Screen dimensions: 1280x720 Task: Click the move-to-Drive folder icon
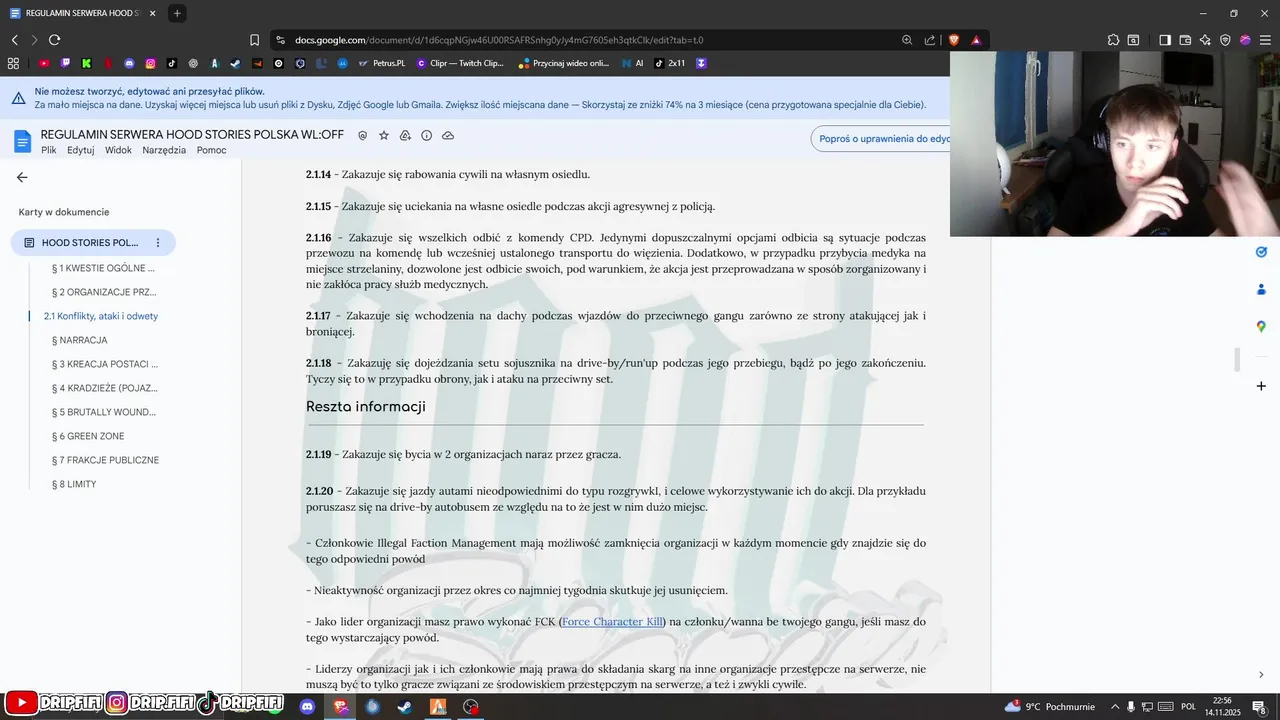click(405, 135)
